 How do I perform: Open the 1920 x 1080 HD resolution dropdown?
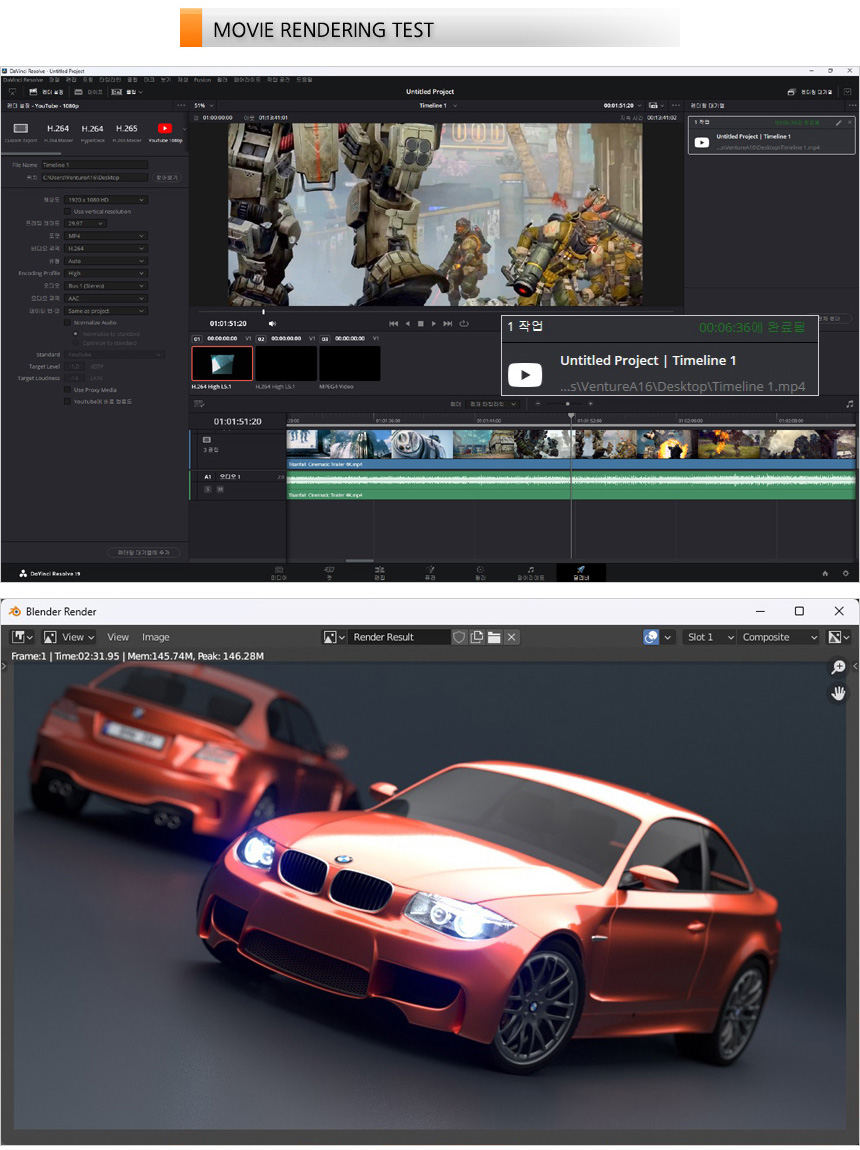click(x=105, y=200)
